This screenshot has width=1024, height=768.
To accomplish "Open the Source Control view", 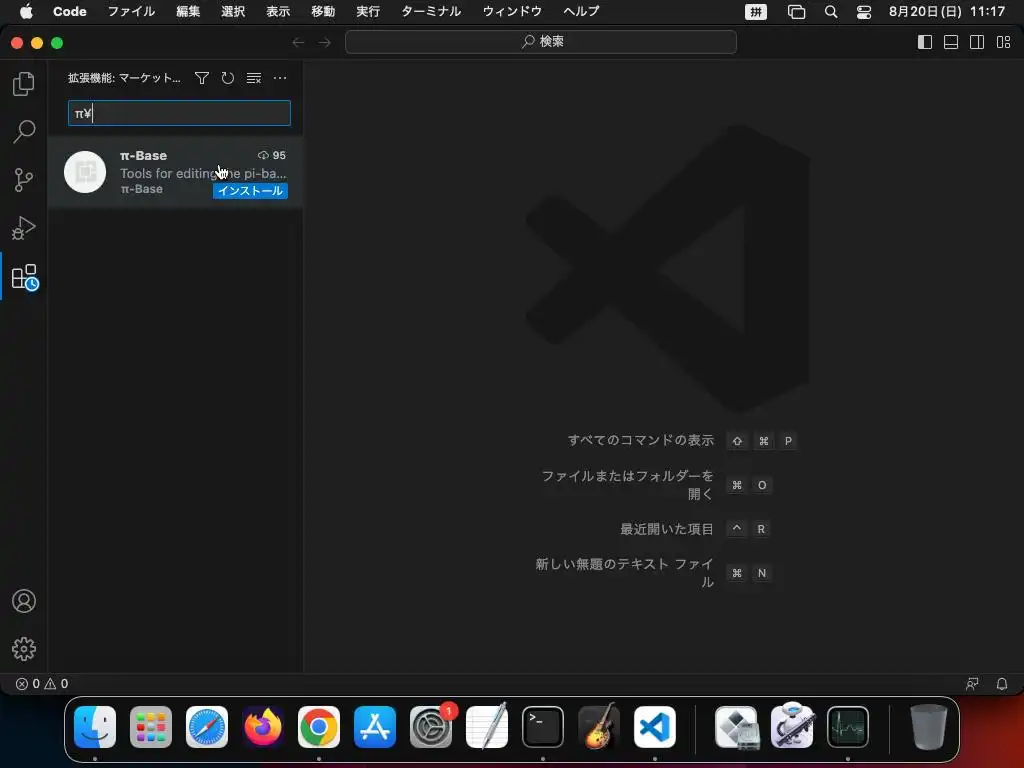I will (24, 180).
